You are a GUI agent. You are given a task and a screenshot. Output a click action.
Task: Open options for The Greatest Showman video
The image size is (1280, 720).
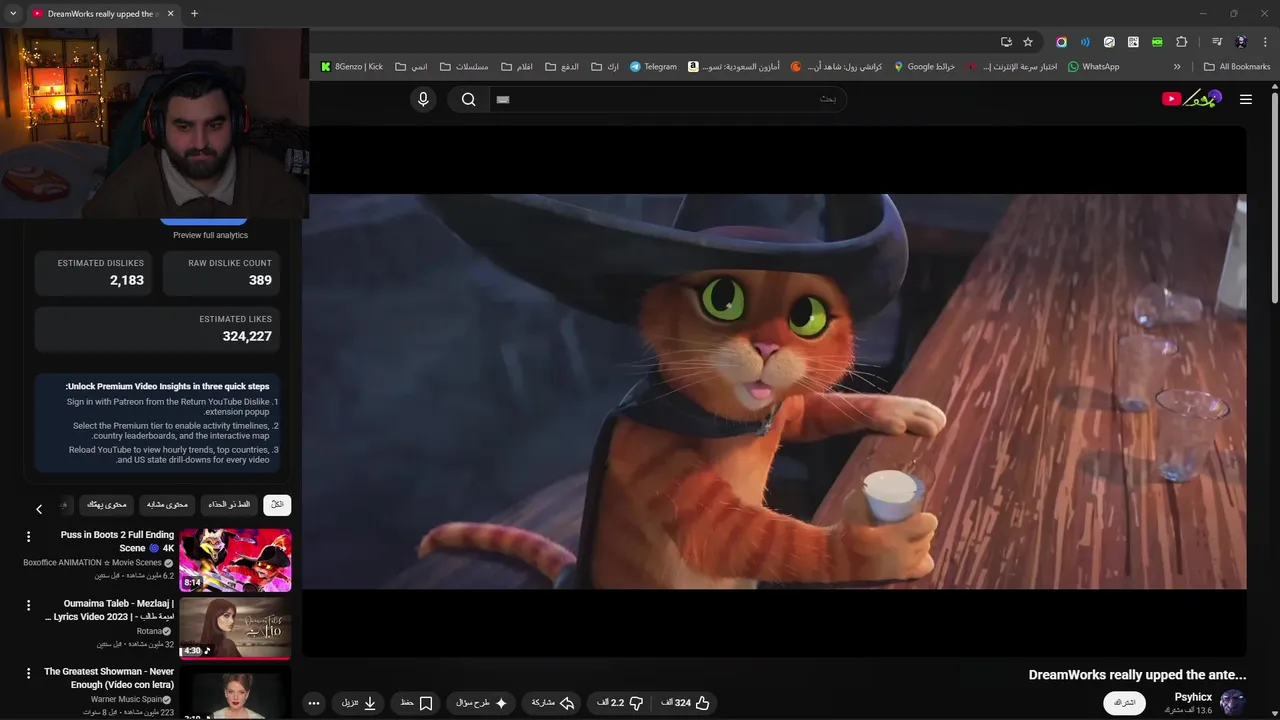(28, 674)
